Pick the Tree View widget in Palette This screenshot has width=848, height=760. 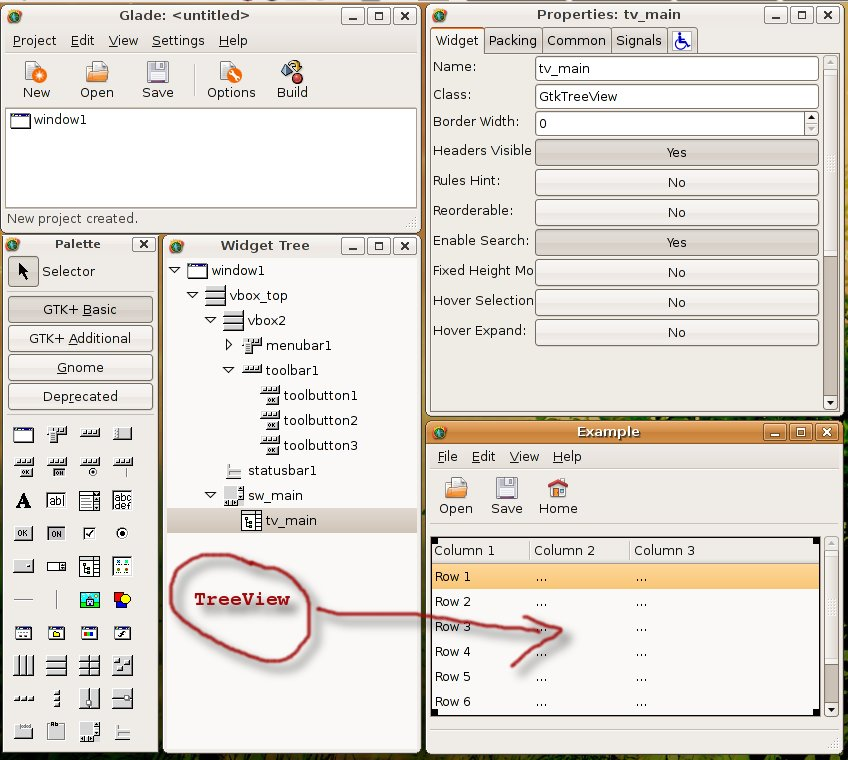click(x=89, y=566)
